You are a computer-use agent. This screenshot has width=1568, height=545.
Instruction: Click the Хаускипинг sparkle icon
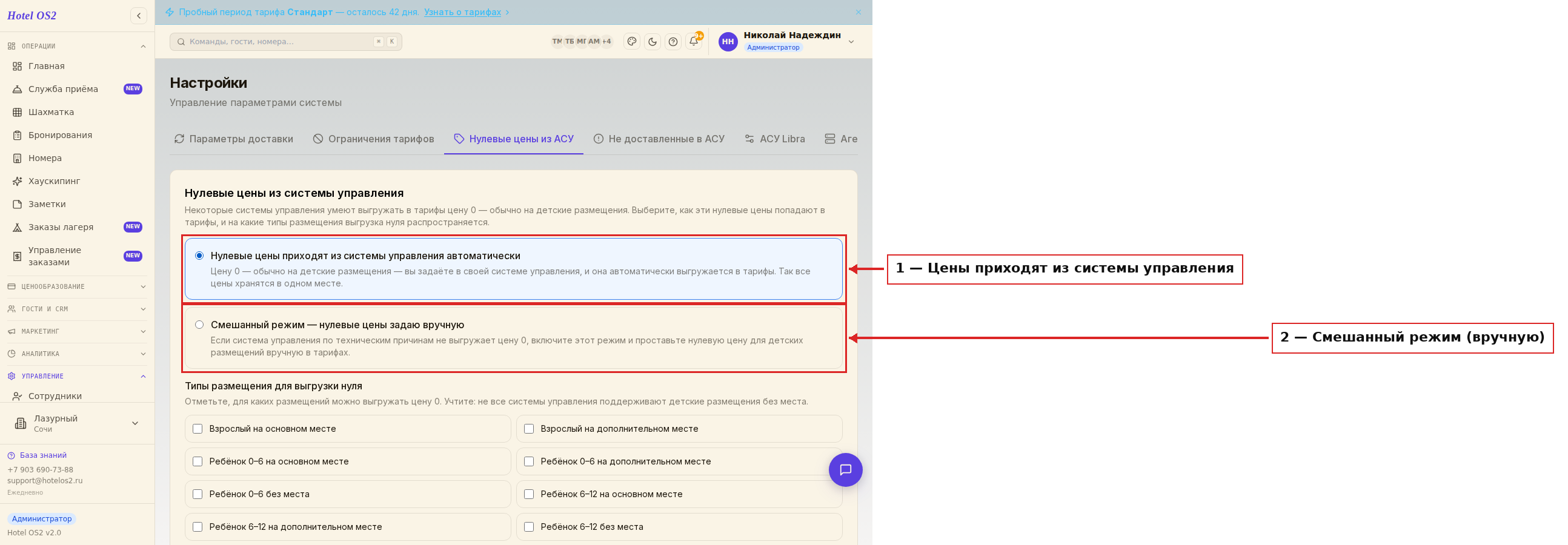tap(18, 181)
